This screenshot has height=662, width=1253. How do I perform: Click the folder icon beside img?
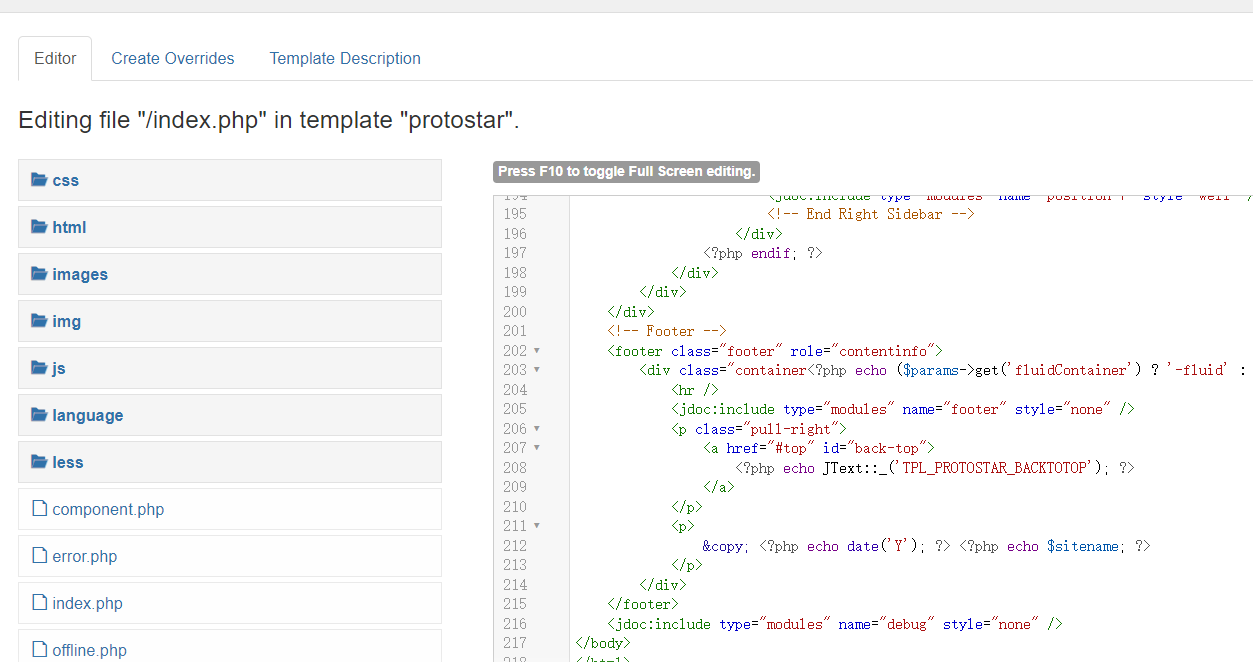coord(39,321)
